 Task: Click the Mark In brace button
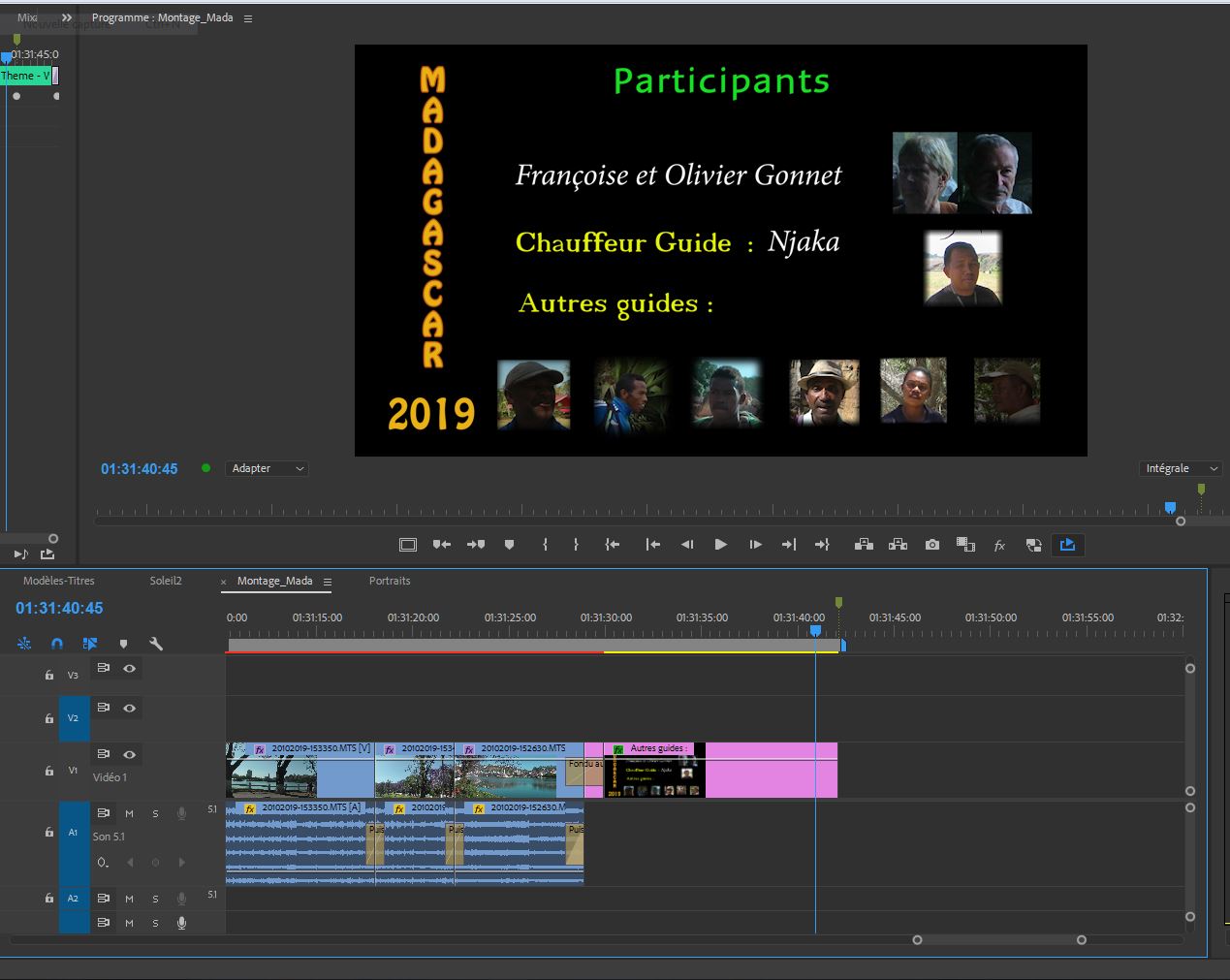(x=545, y=545)
